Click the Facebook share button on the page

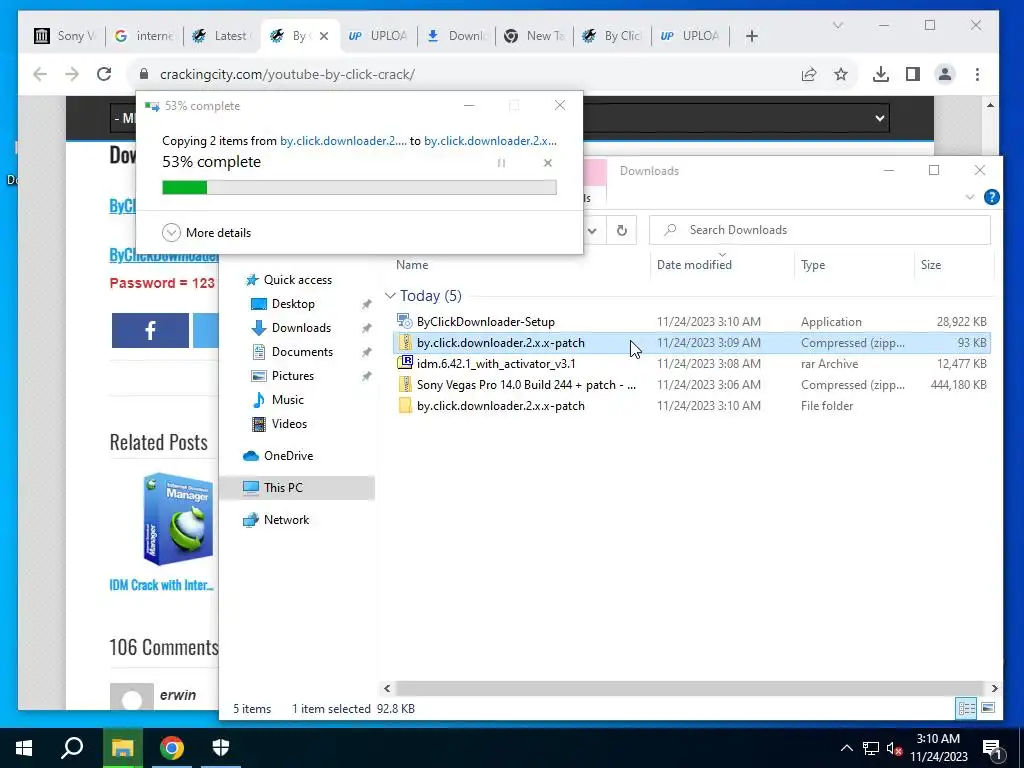pyautogui.click(x=150, y=330)
